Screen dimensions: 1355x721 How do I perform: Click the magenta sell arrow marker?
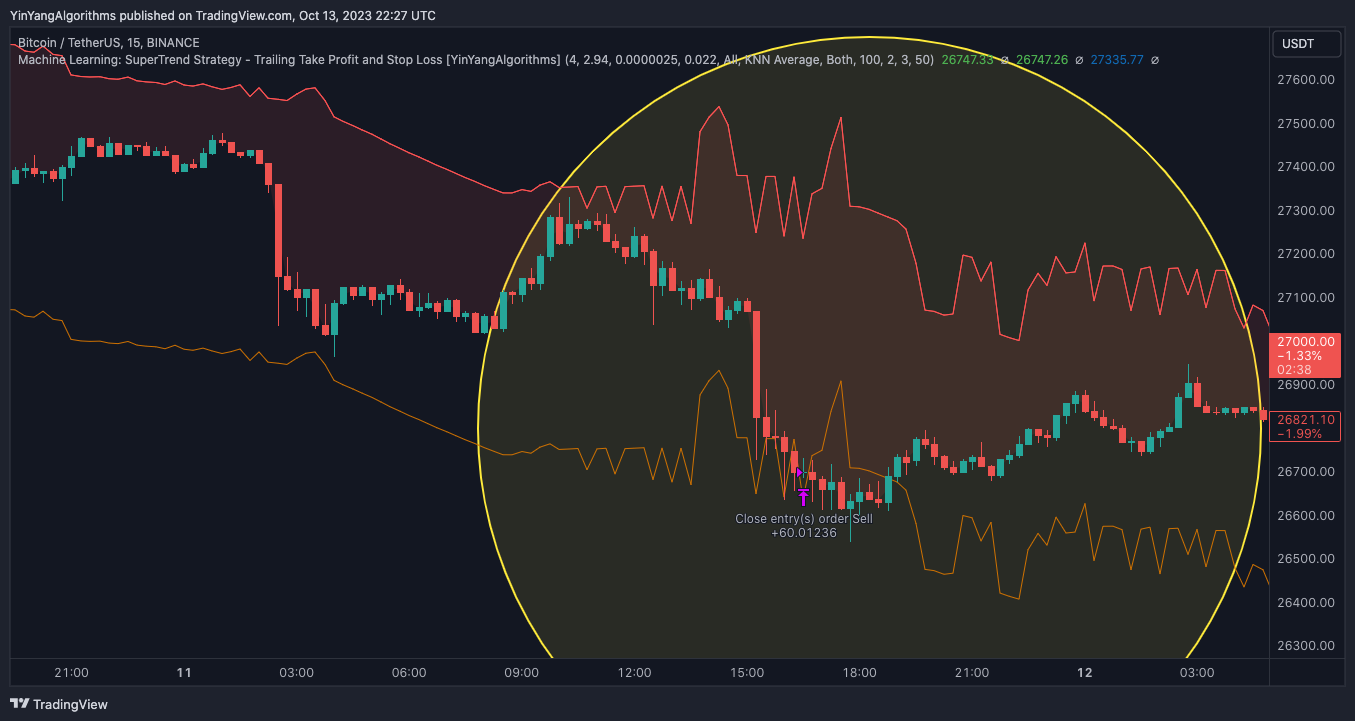[803, 496]
